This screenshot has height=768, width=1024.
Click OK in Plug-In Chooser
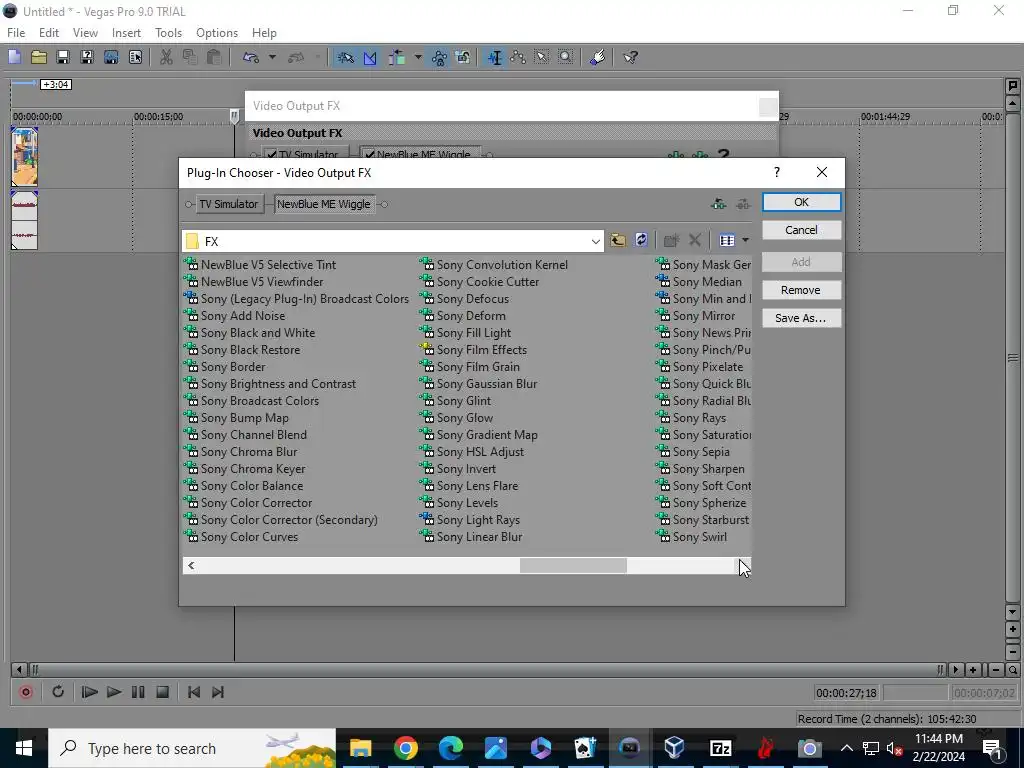click(801, 202)
